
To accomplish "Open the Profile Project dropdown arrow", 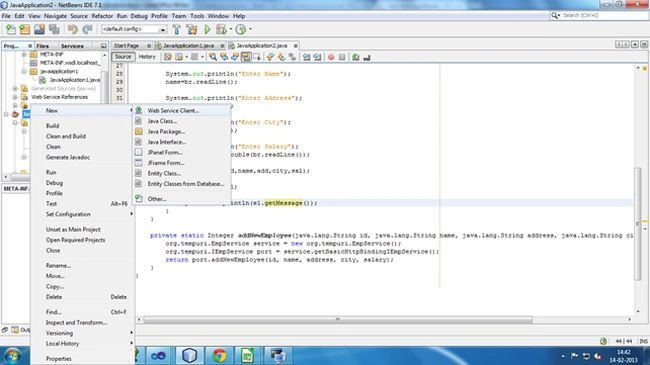I will [x=250, y=29].
